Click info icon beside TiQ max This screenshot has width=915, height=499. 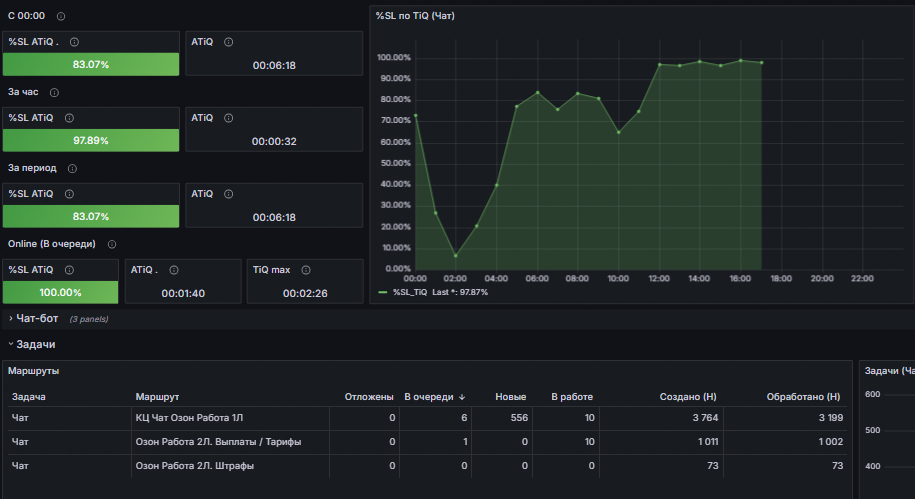click(306, 270)
